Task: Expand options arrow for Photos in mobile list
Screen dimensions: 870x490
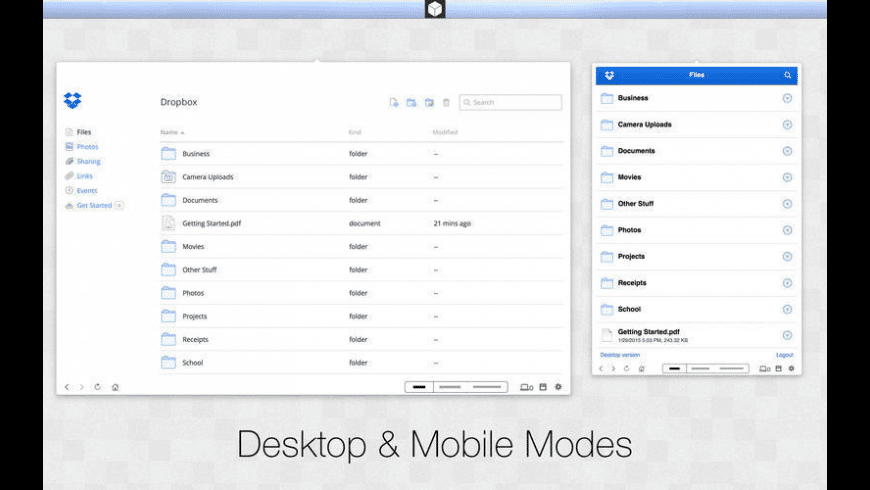Action: (787, 230)
